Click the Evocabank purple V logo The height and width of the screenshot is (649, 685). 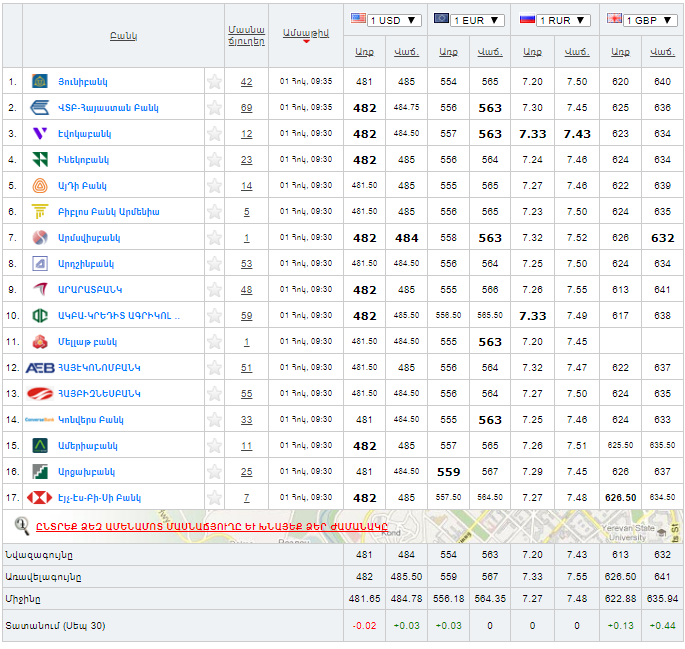click(x=40, y=134)
